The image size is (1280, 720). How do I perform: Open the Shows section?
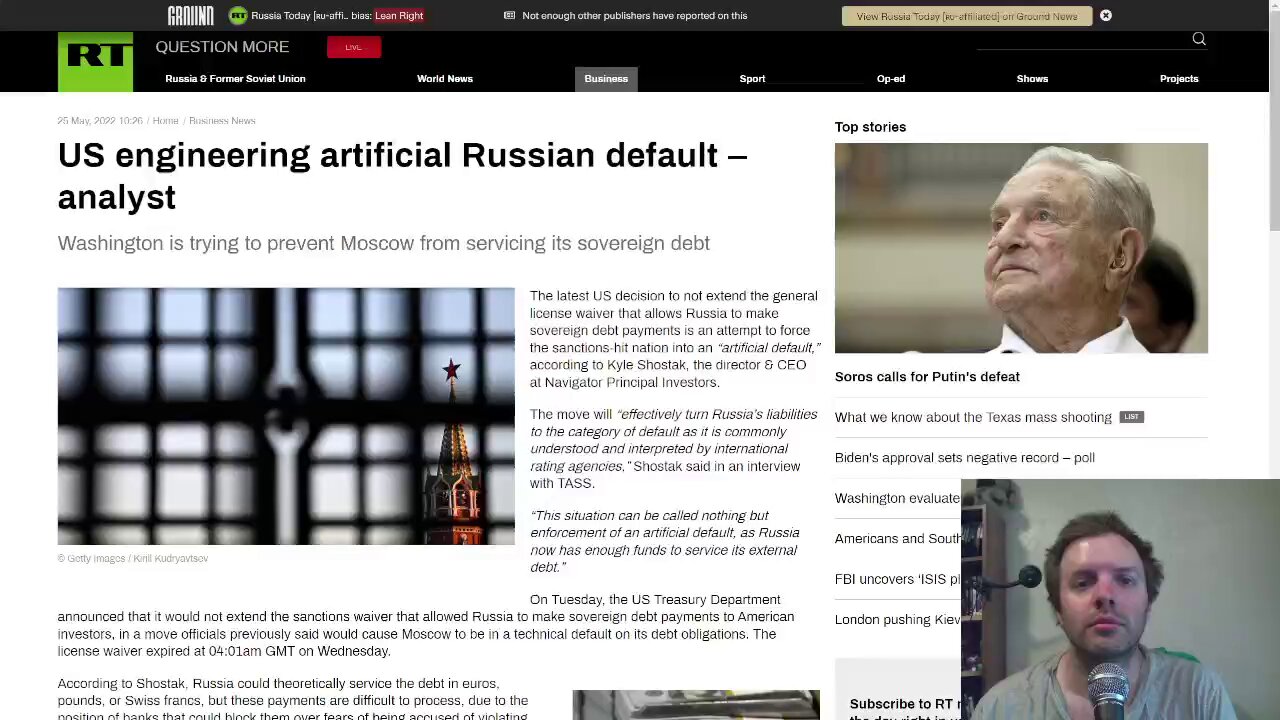click(x=1032, y=79)
